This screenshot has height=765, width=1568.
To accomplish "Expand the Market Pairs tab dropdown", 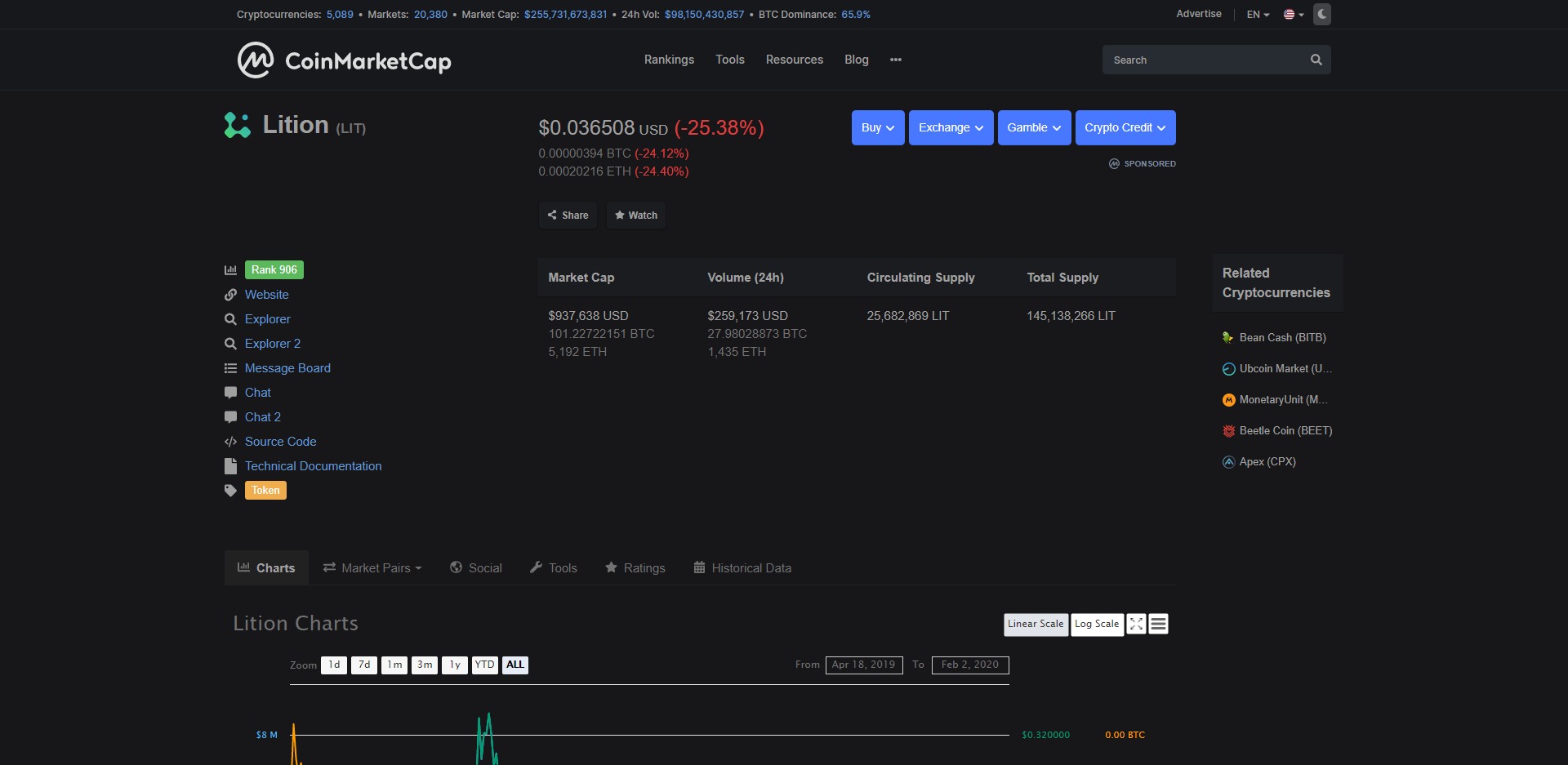I will click(x=372, y=567).
